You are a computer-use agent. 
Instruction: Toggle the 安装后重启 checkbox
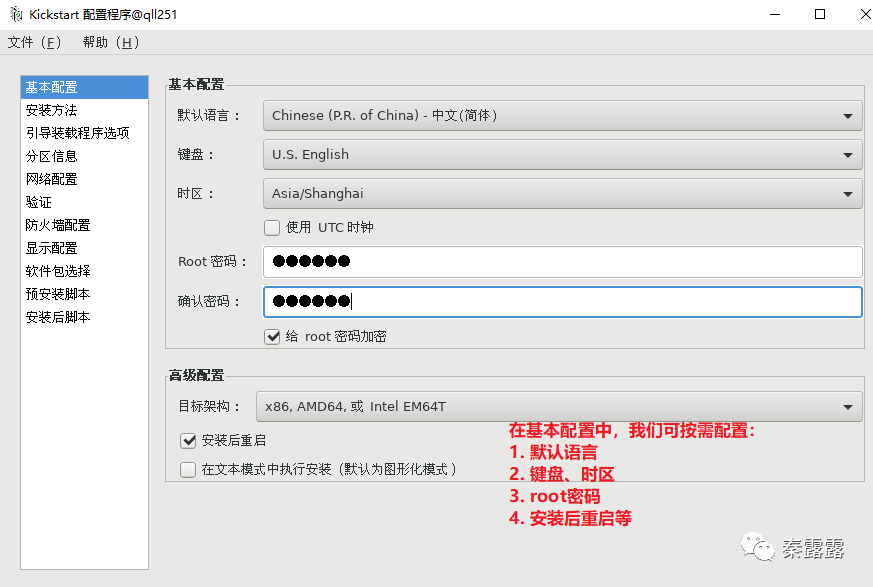[188, 441]
